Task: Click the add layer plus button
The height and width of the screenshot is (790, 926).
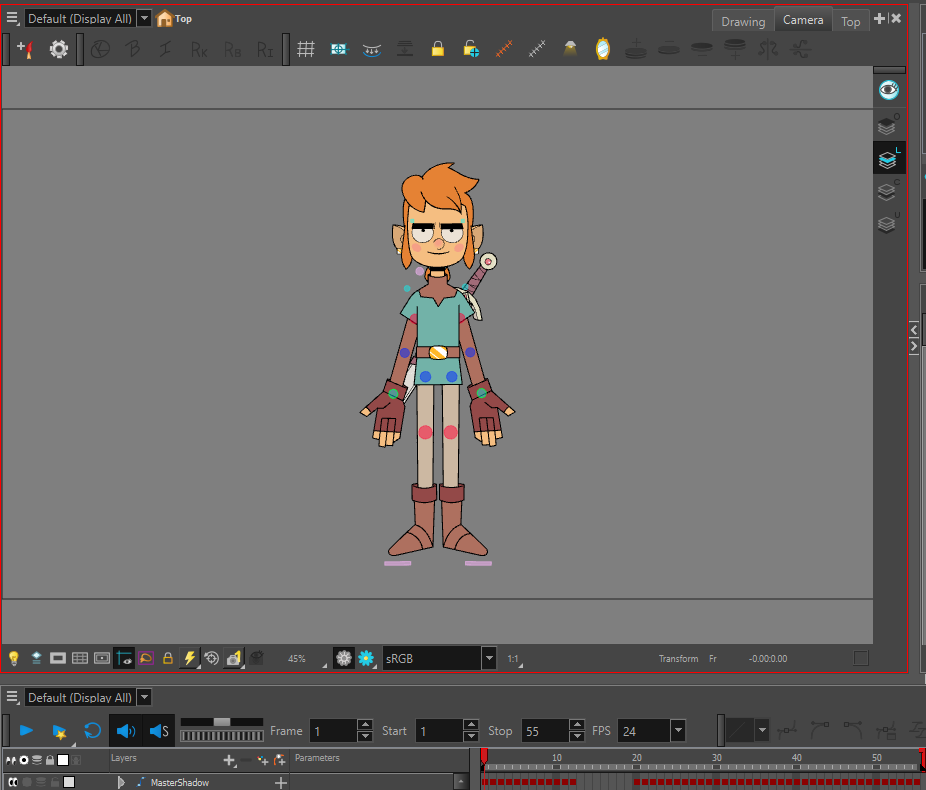Action: click(229, 760)
